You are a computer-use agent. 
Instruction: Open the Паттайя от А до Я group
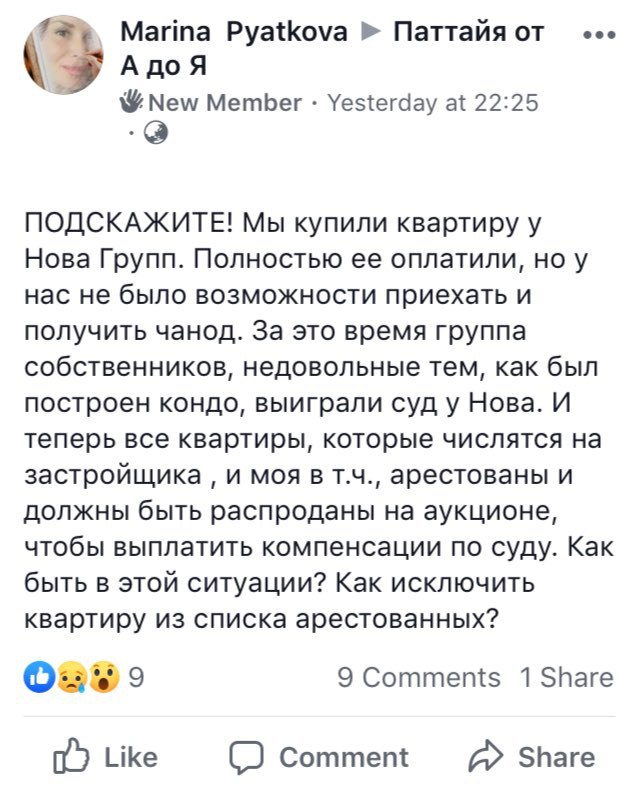coord(332,49)
